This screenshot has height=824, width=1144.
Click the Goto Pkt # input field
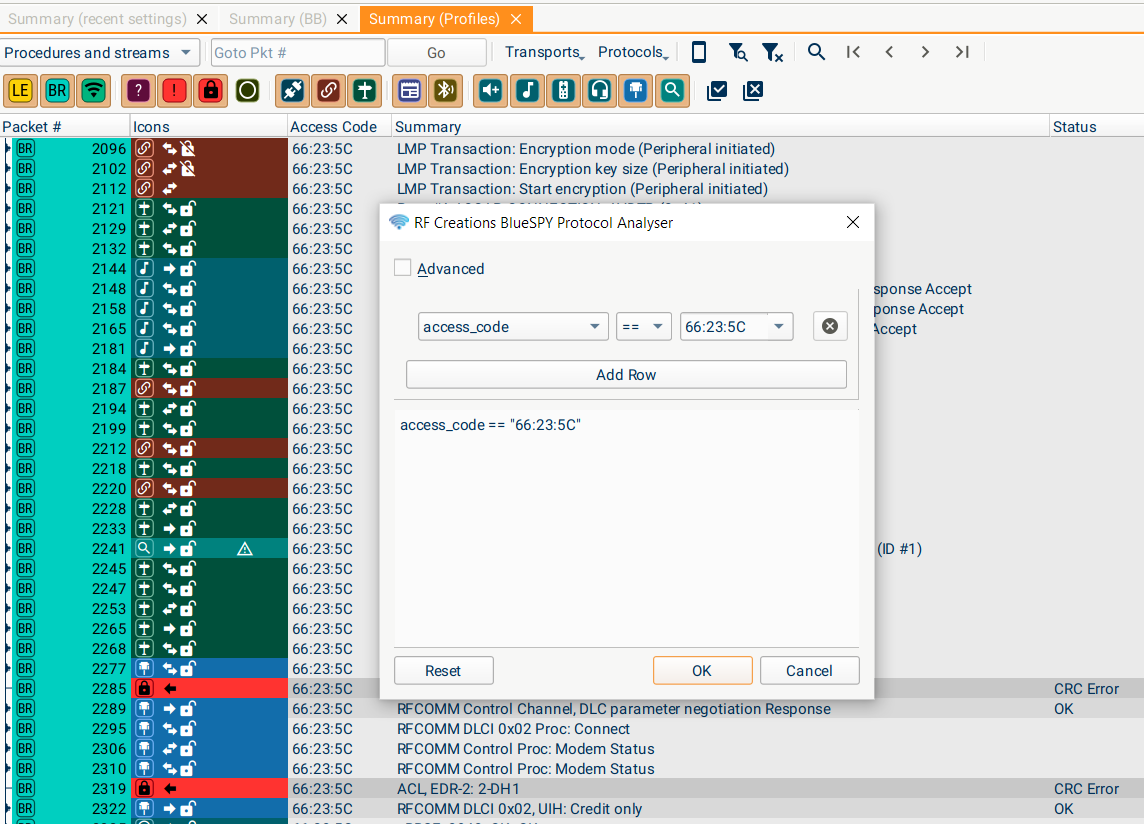coord(297,52)
